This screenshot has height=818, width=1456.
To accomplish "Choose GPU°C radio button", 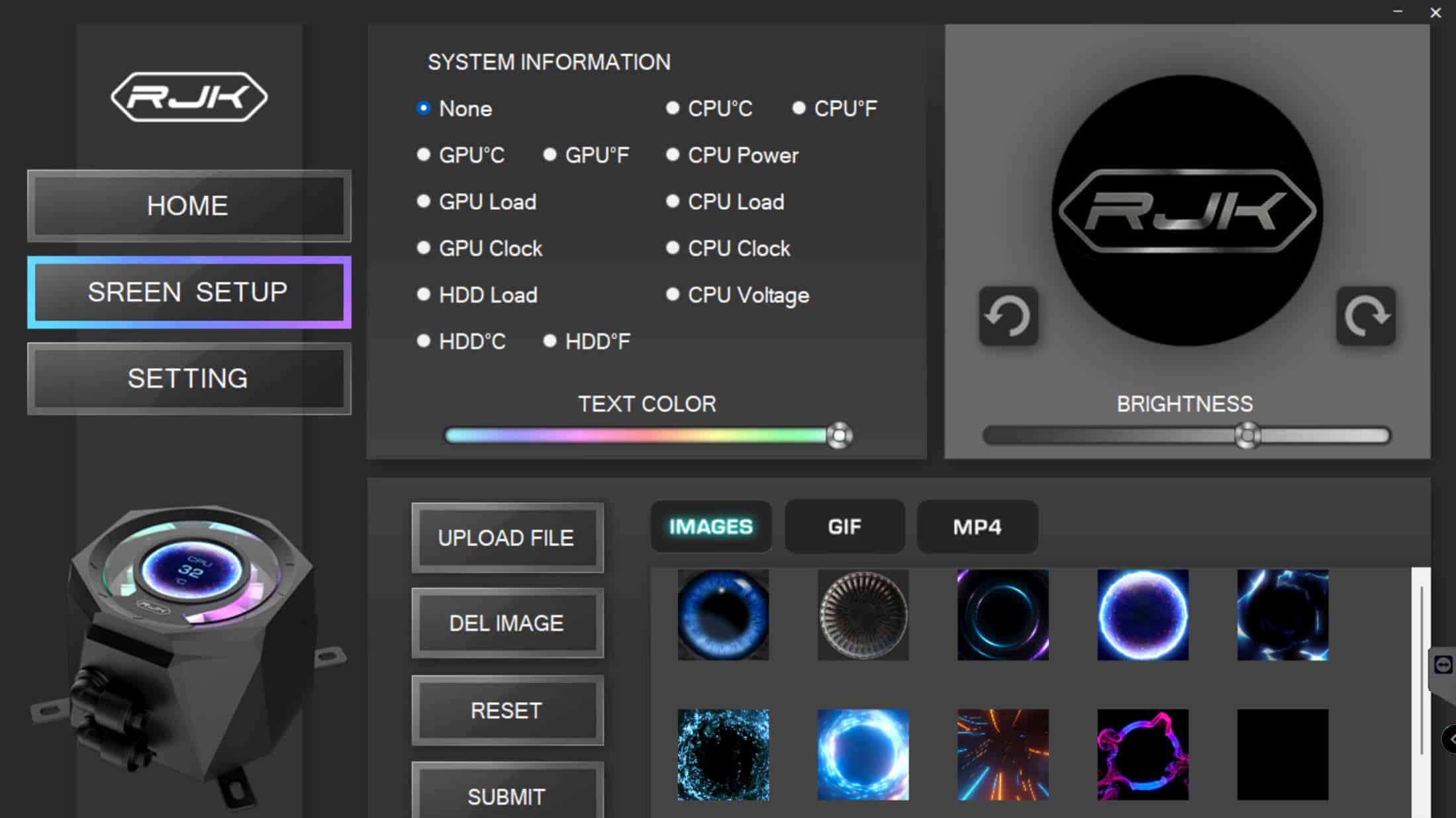I will tap(424, 155).
